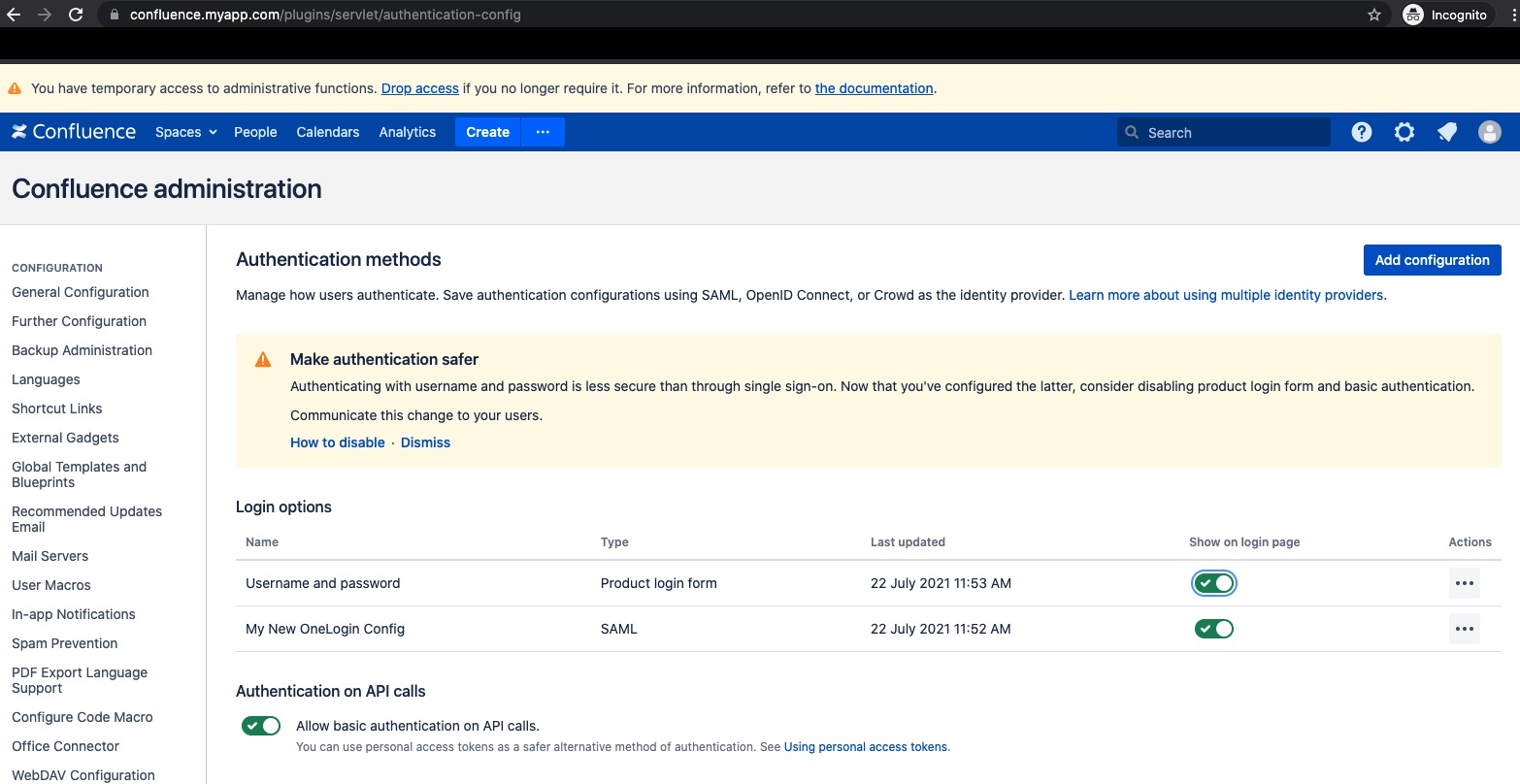Toggle login page display for Username and password
This screenshot has width=1520, height=784.
coord(1214,583)
